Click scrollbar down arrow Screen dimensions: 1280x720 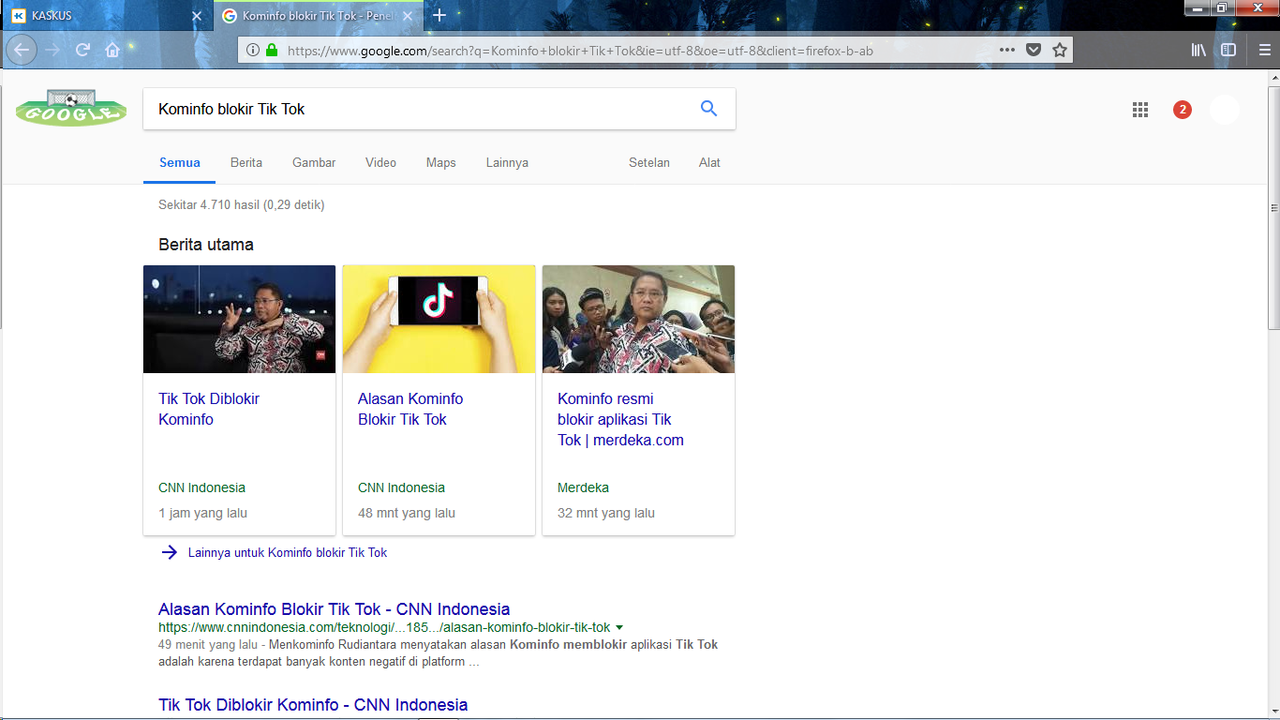pyautogui.click(x=1273, y=711)
